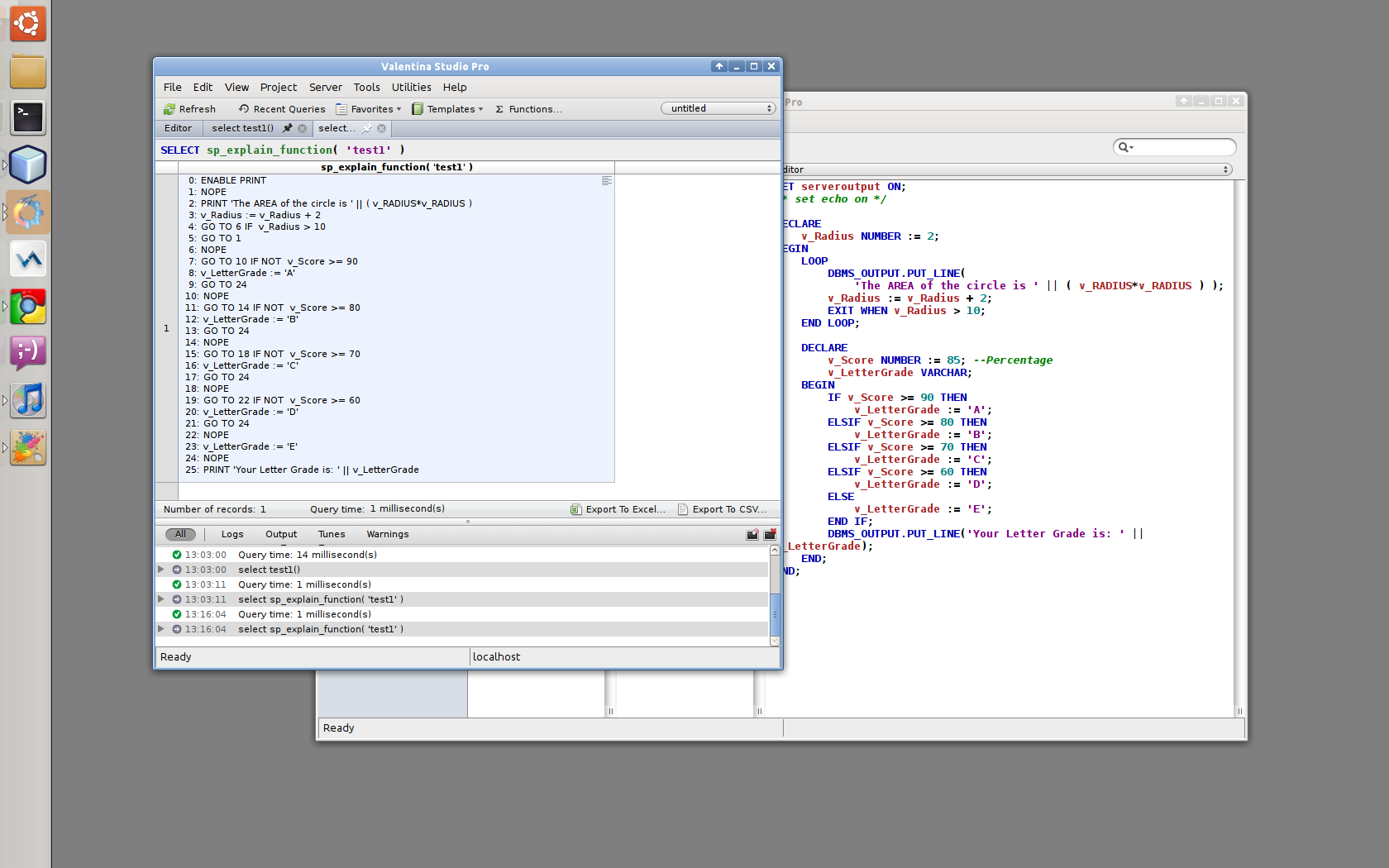Open the Recent Queries clock icon
The width and height of the screenshot is (1389, 868).
tap(244, 109)
